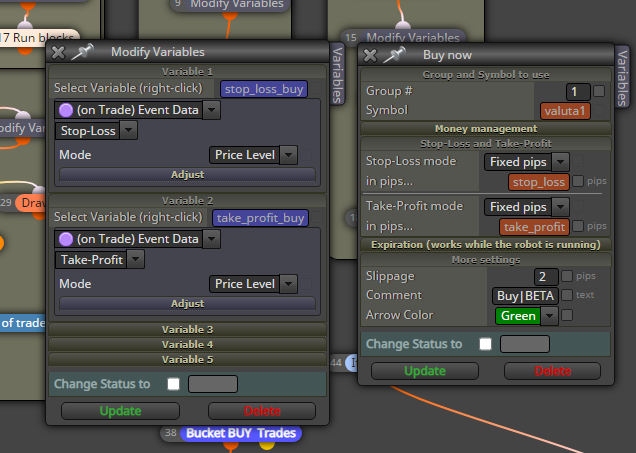
Task: Toggle checkbox beside stop_loss_buy variable
Action: coord(316,88)
